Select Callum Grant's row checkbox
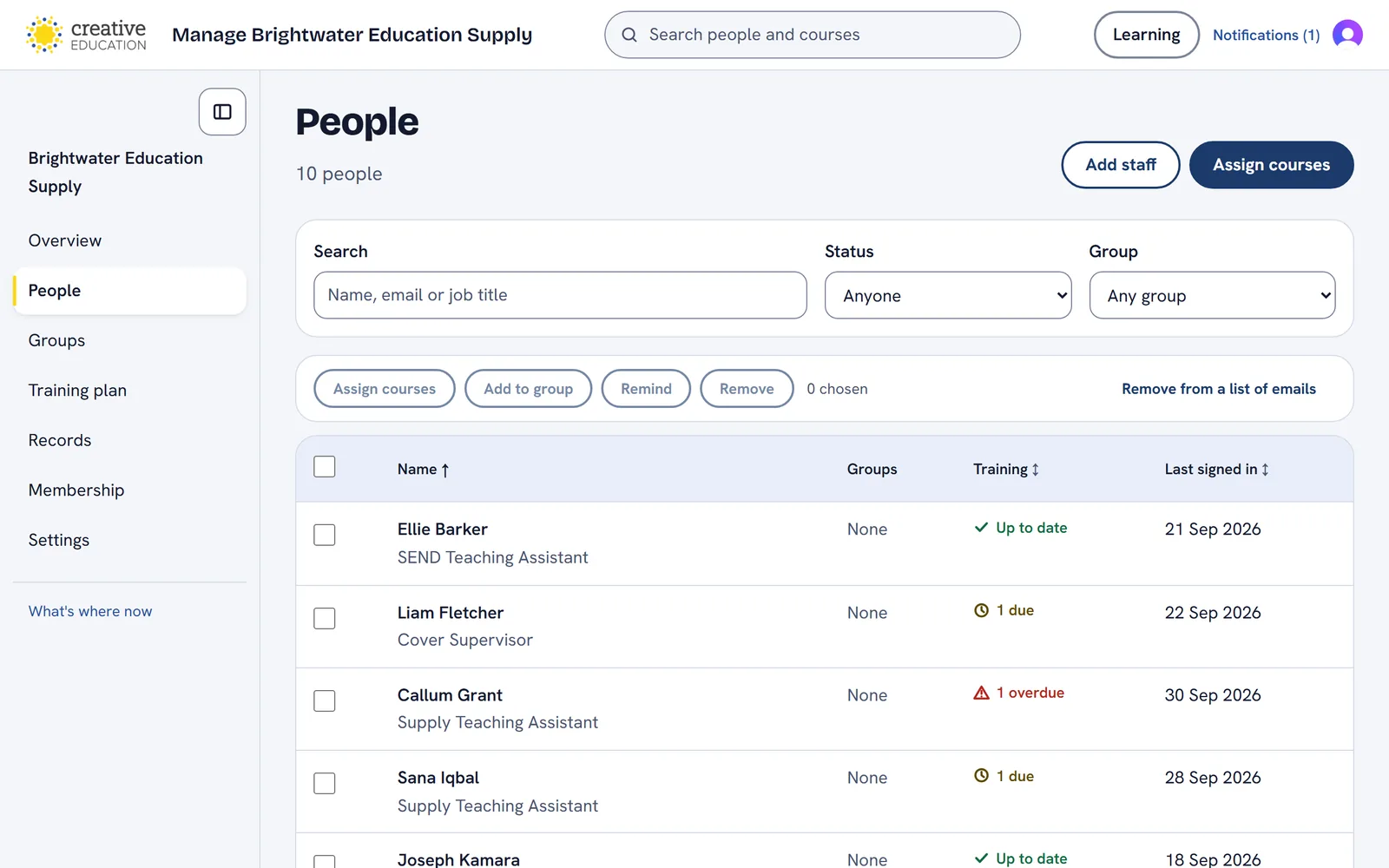Viewport: 1389px width, 868px height. tap(325, 700)
